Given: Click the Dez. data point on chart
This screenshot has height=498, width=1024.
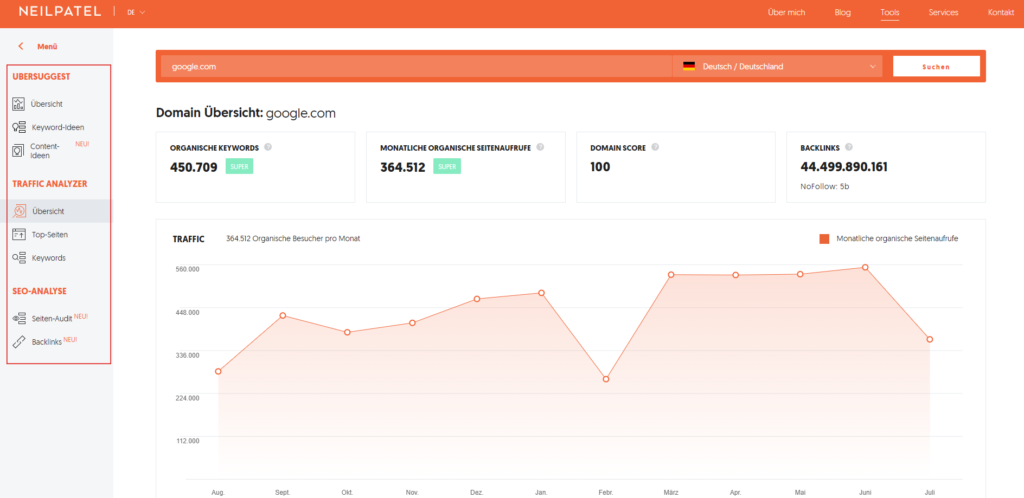Looking at the screenshot, I should point(477,299).
